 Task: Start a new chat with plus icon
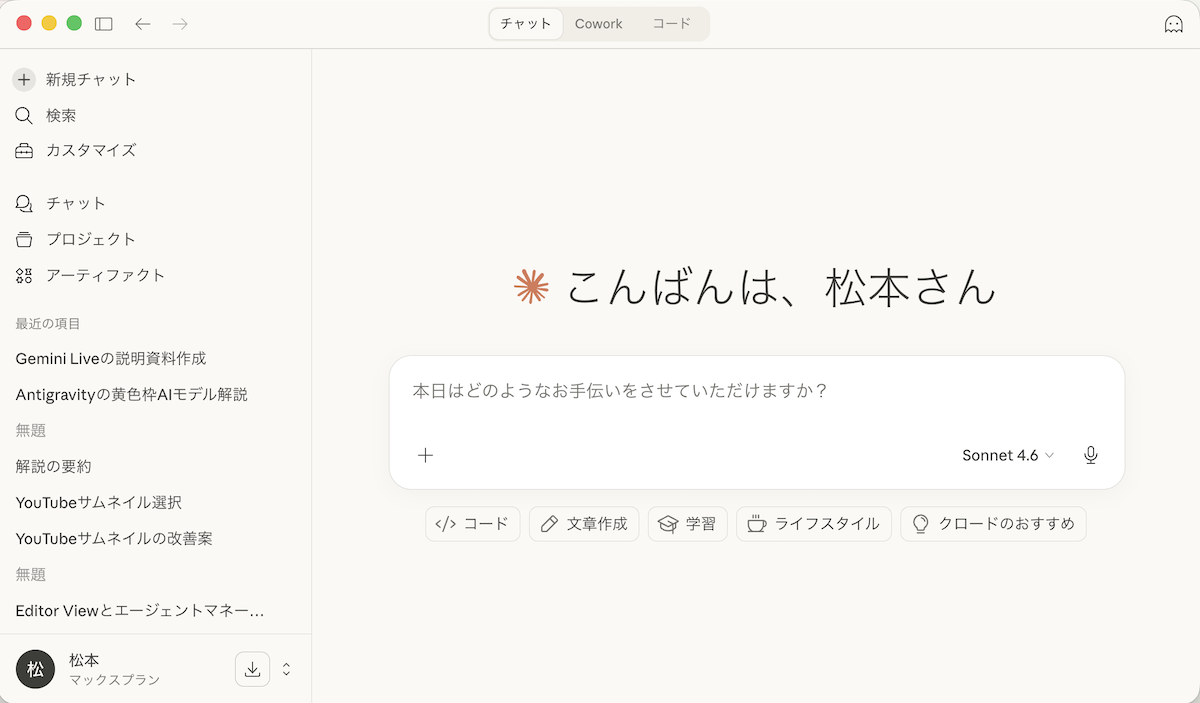[24, 79]
